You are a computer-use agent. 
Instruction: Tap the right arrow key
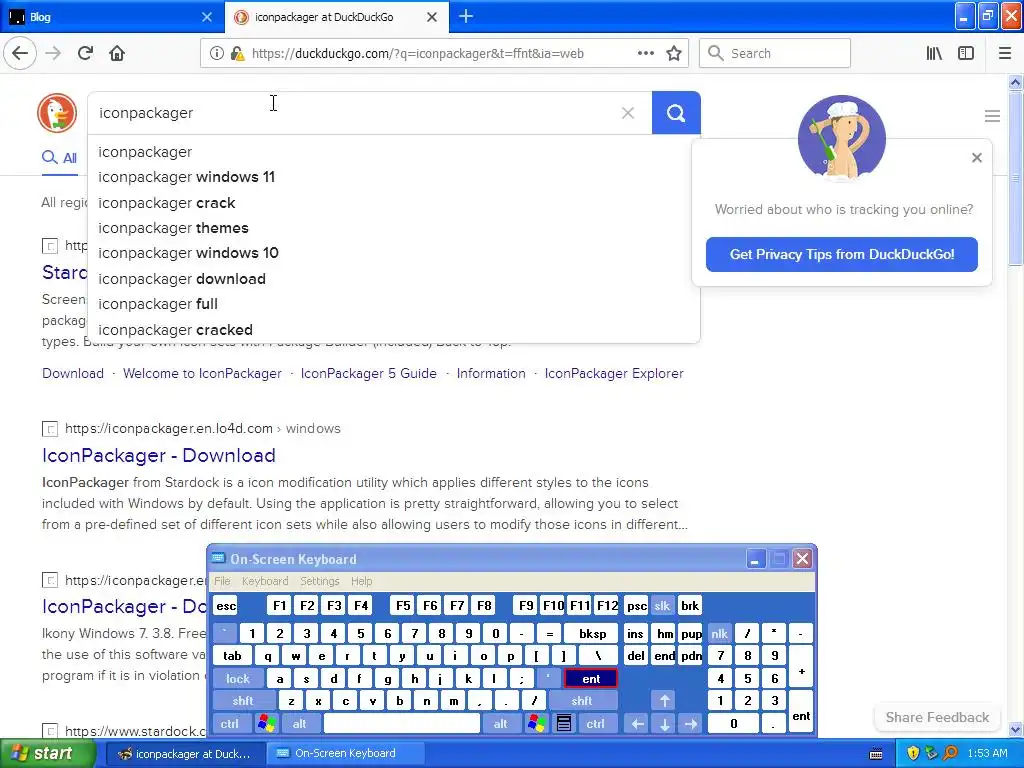tap(690, 724)
